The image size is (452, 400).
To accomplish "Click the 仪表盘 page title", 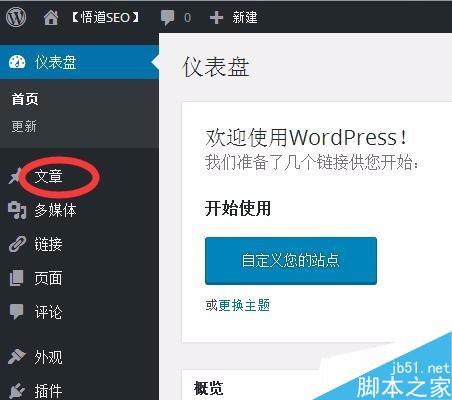I will 216,67.
